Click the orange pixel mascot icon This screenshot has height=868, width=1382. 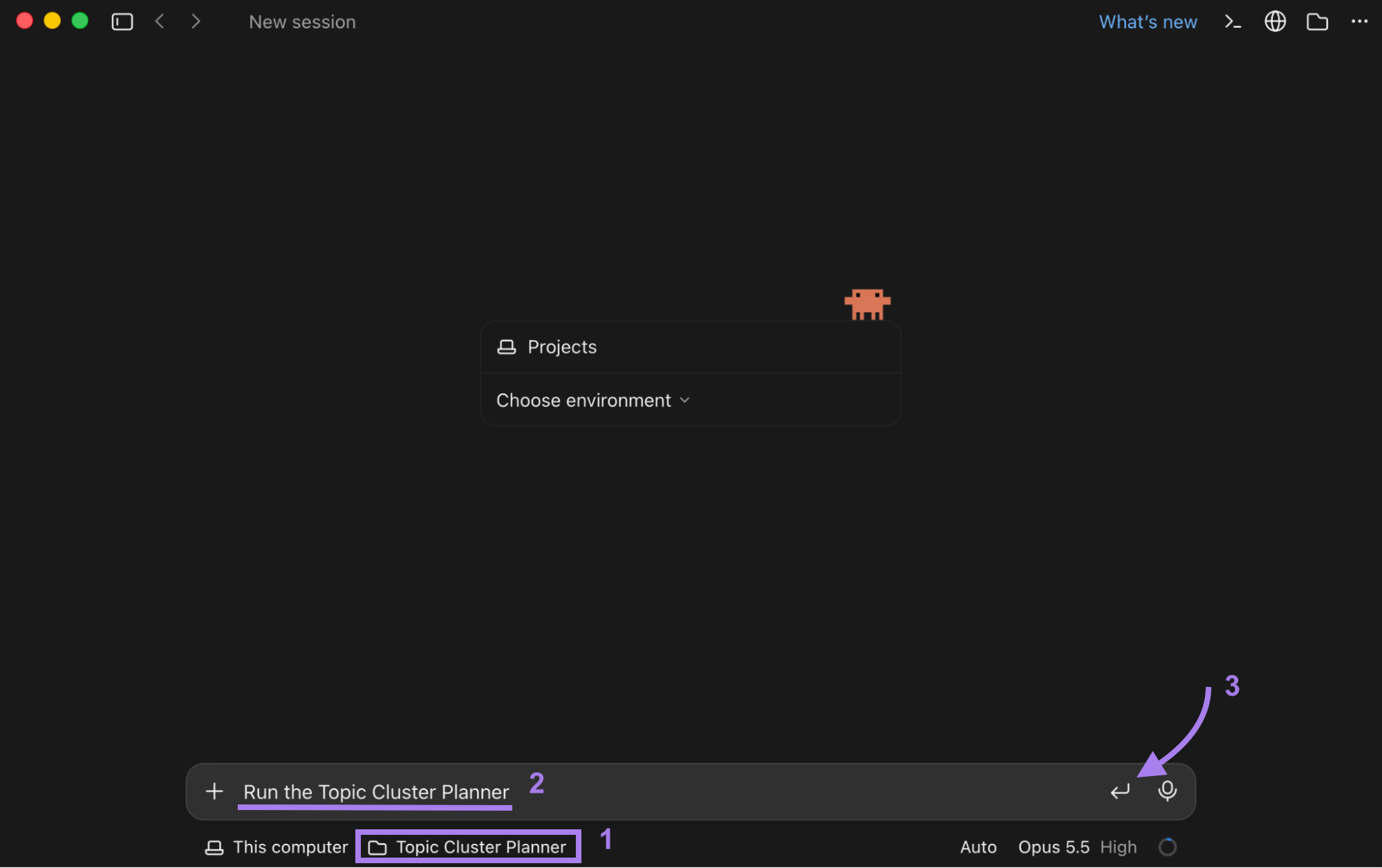[x=868, y=304]
